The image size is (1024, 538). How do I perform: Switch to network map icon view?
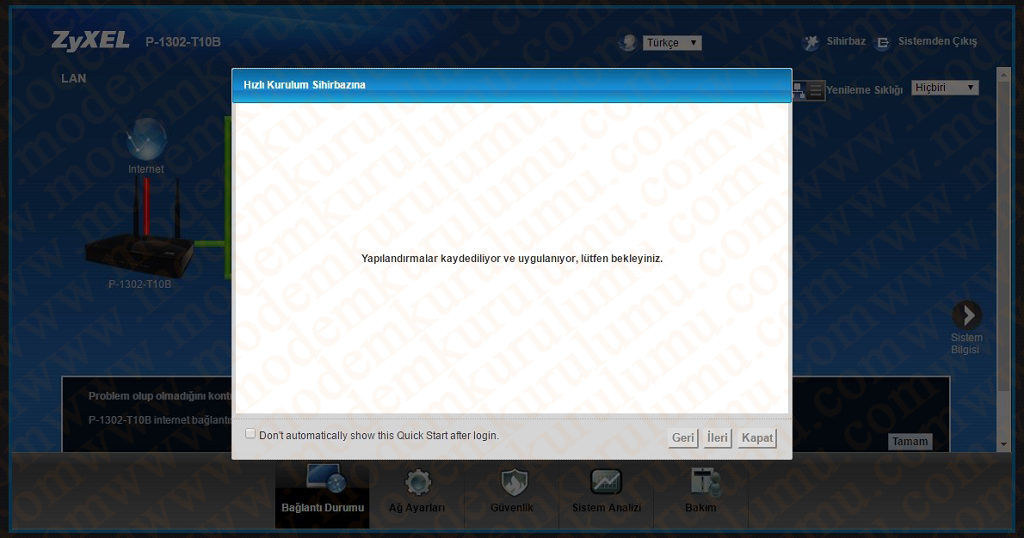point(799,90)
